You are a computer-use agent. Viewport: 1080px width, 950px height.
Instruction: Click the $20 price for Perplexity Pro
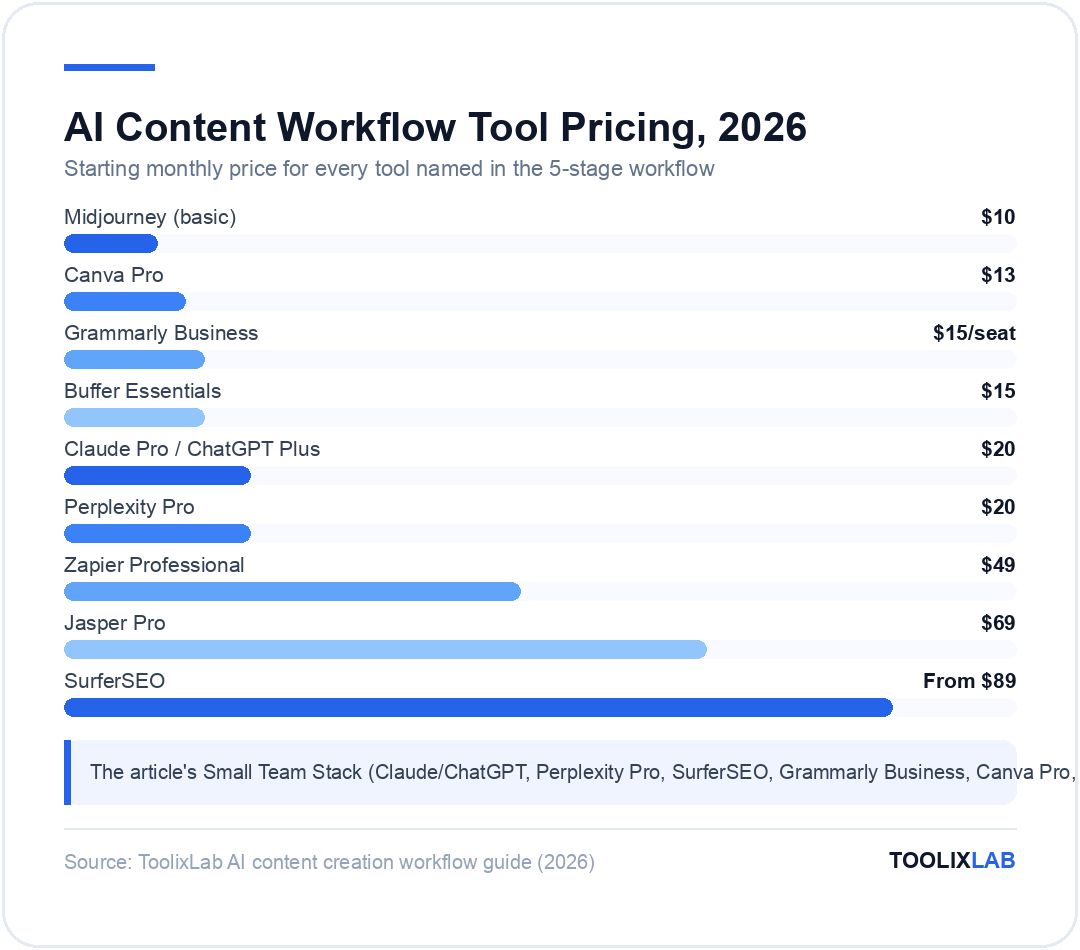coord(998,507)
